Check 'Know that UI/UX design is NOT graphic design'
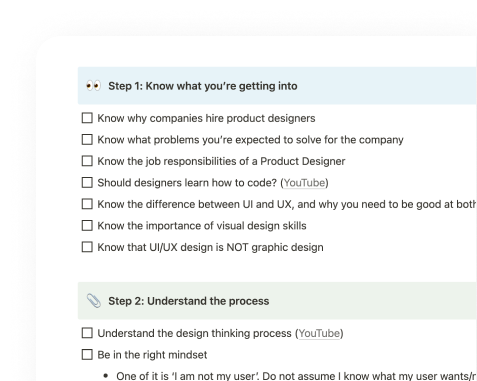The height and width of the screenshot is (381, 477). click(87, 247)
